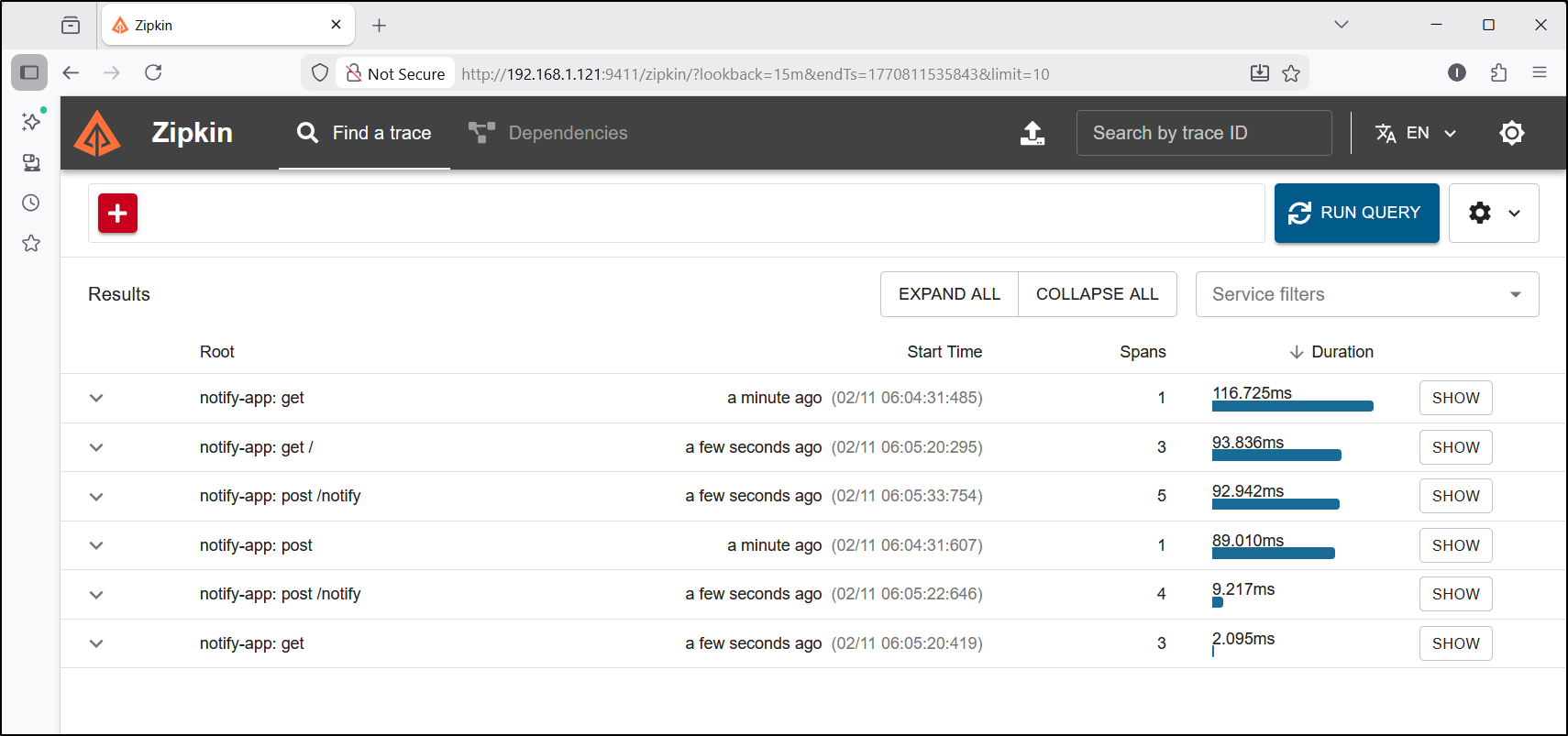Open the sidebar history clock icon

click(31, 203)
